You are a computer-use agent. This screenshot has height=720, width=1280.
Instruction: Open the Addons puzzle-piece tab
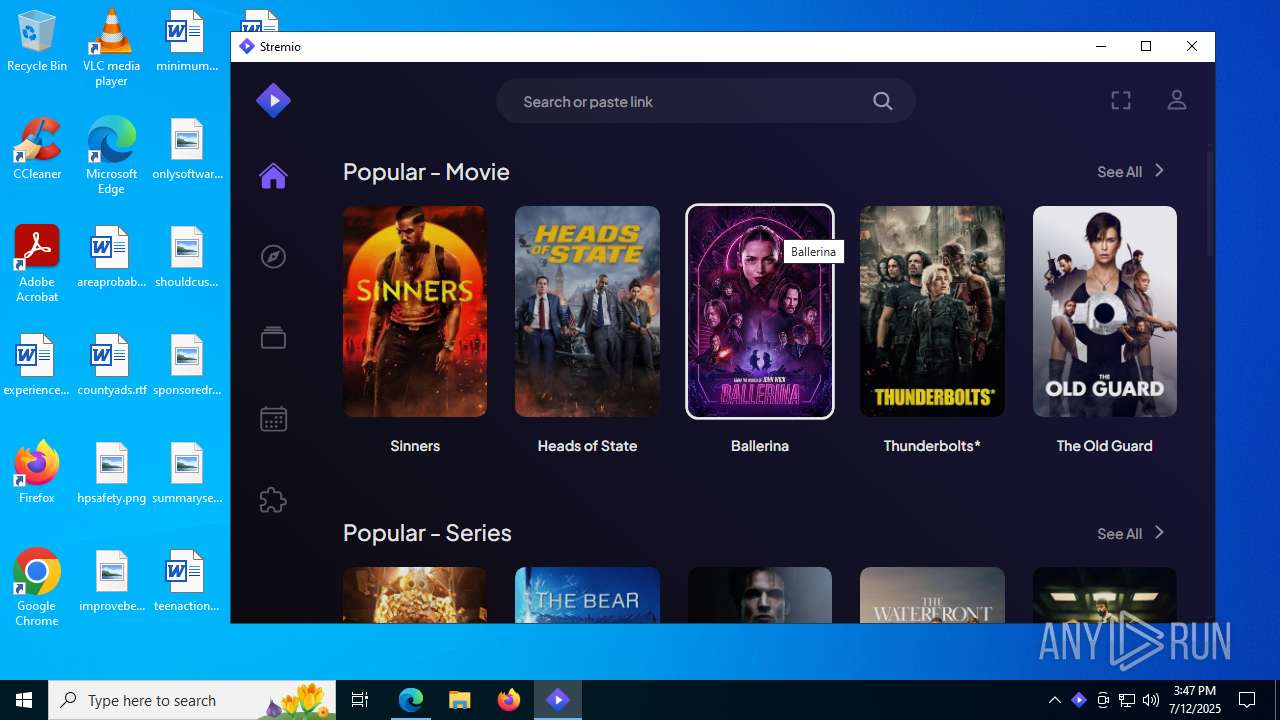pos(273,500)
